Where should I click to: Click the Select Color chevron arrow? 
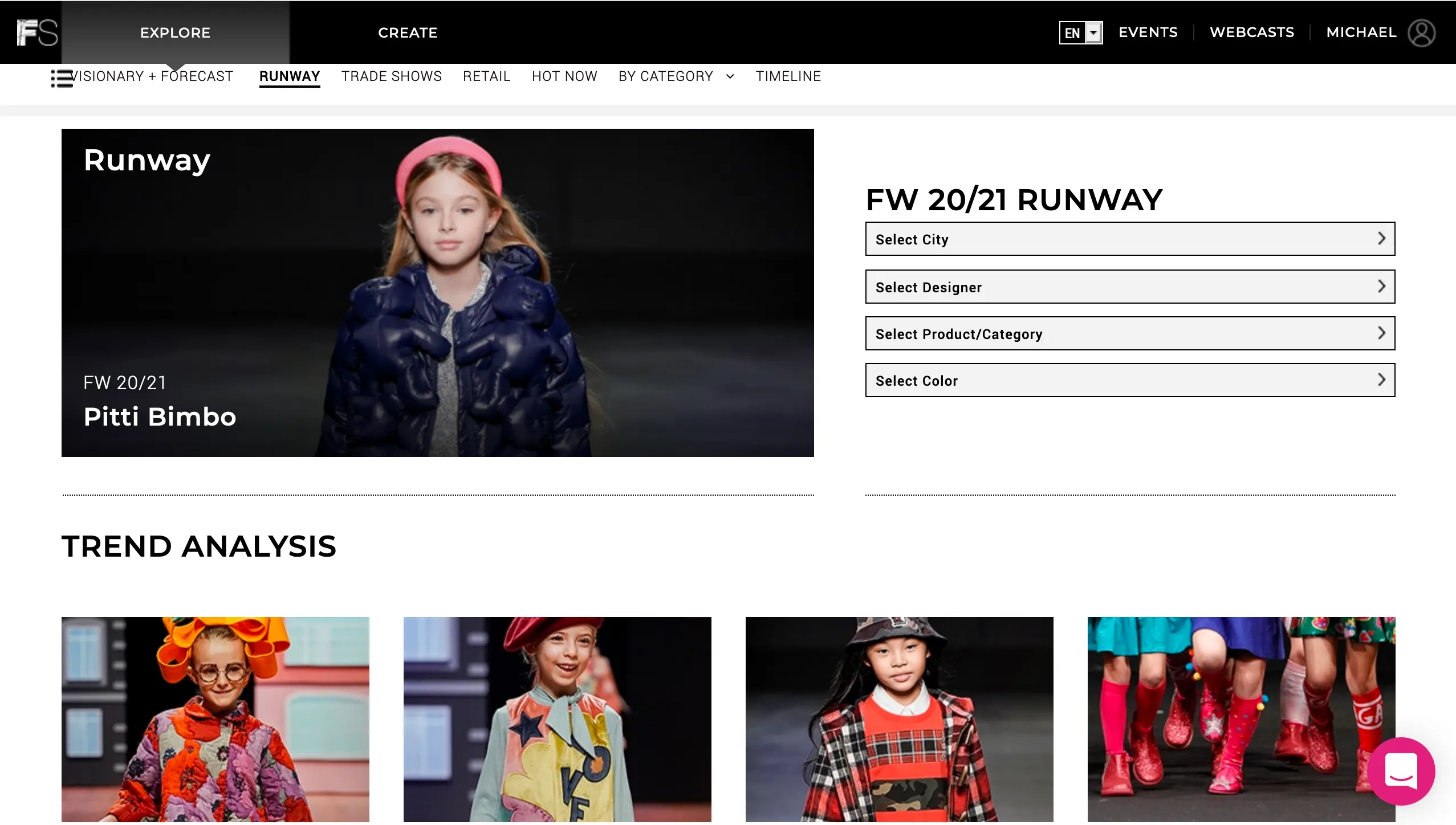click(x=1381, y=380)
